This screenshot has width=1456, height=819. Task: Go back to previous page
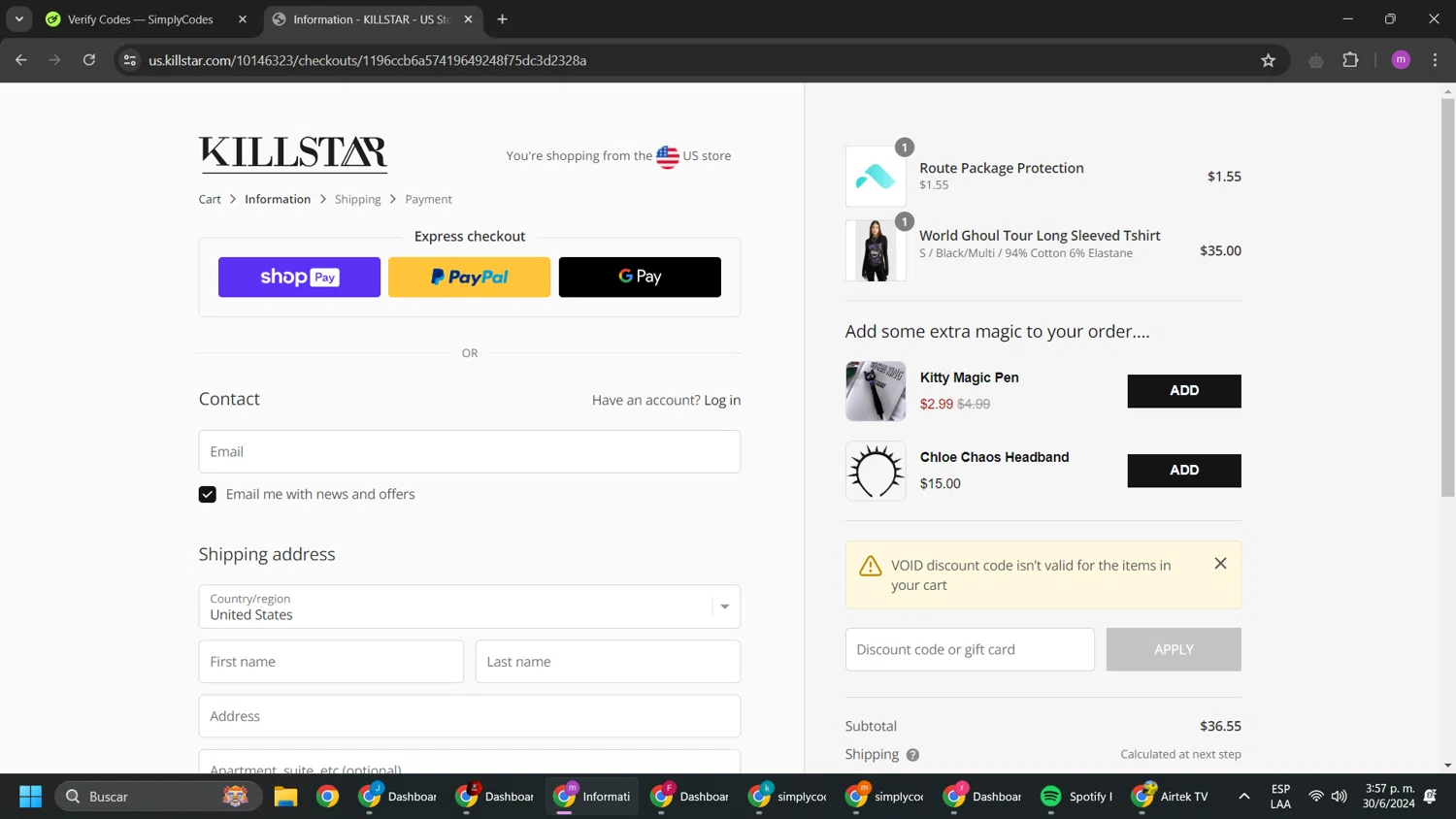21,60
